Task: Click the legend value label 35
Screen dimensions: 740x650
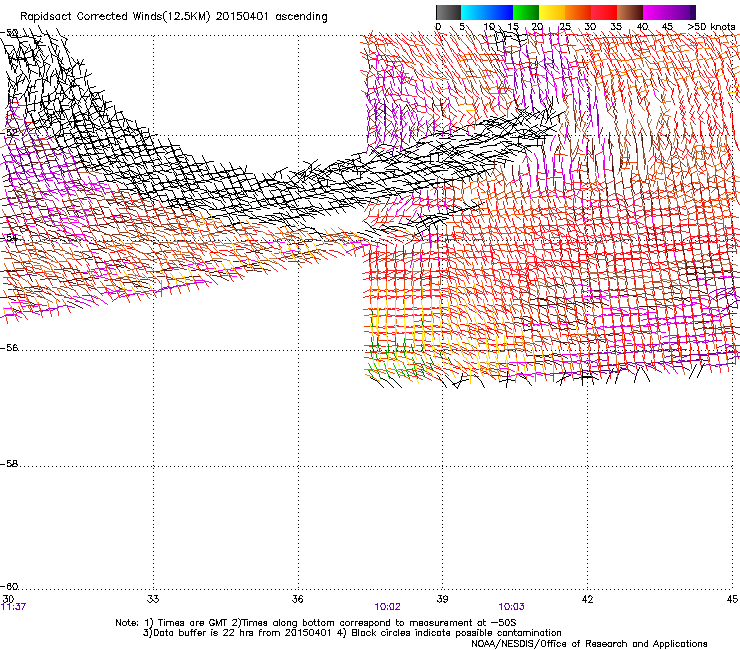Action: (616, 27)
